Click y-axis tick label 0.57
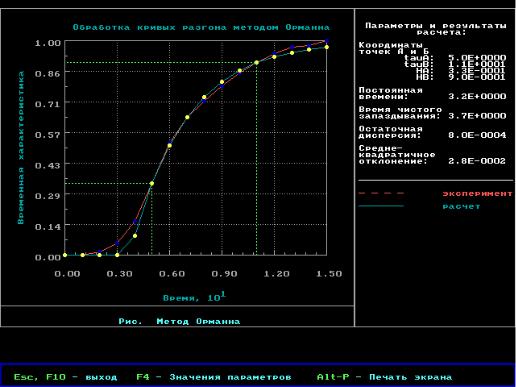516x387 pixels. tap(48, 135)
